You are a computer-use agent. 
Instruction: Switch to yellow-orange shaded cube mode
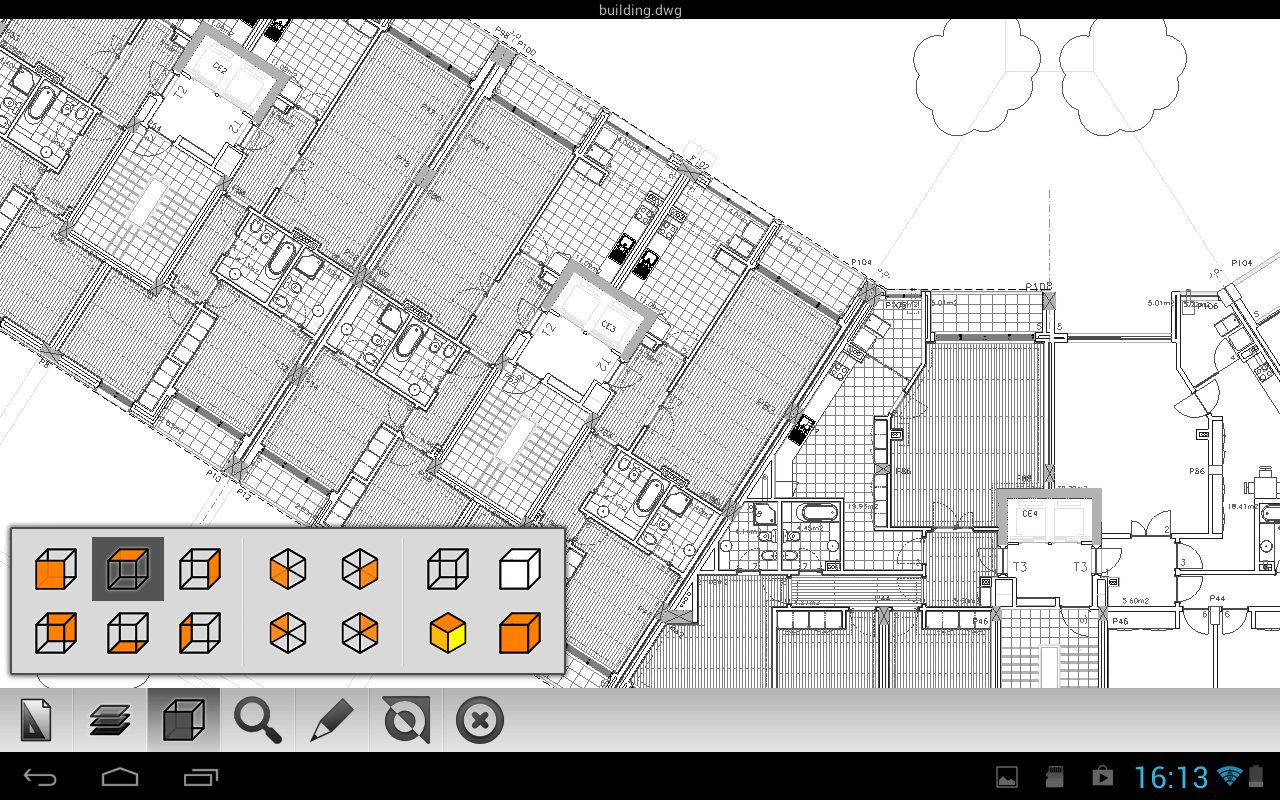(447, 633)
